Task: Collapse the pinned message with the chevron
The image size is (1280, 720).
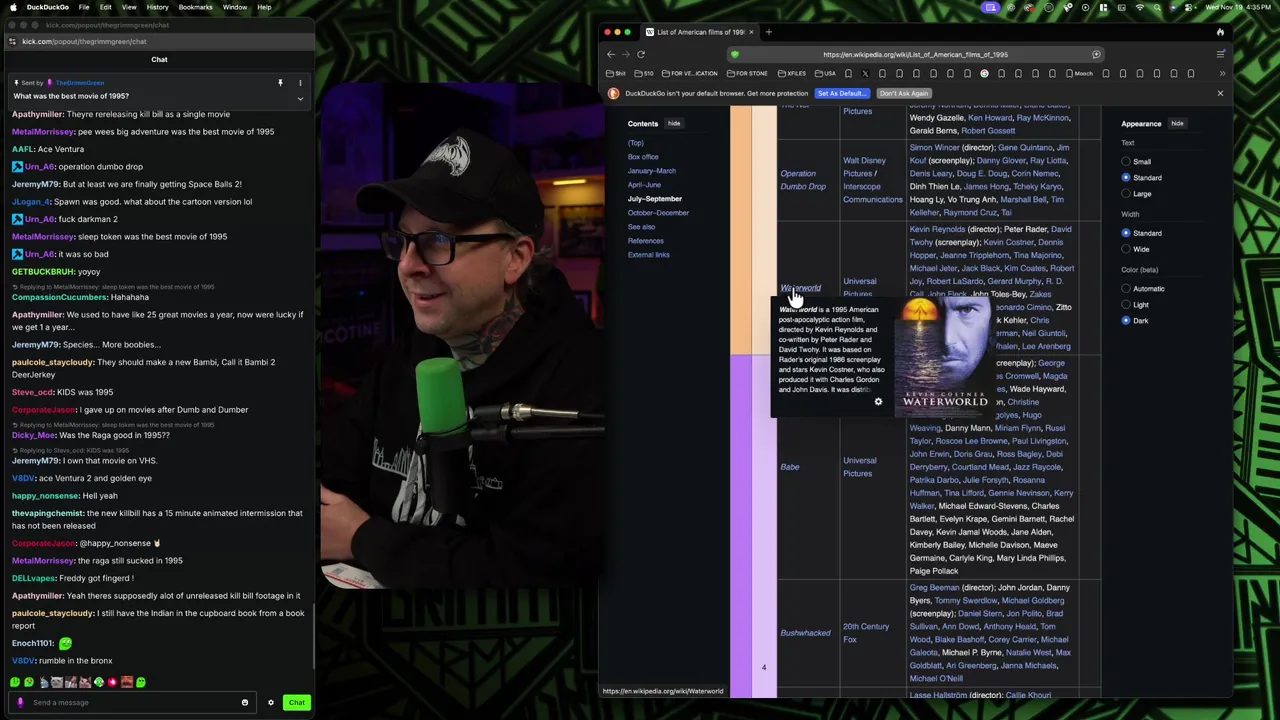Action: pos(300,98)
